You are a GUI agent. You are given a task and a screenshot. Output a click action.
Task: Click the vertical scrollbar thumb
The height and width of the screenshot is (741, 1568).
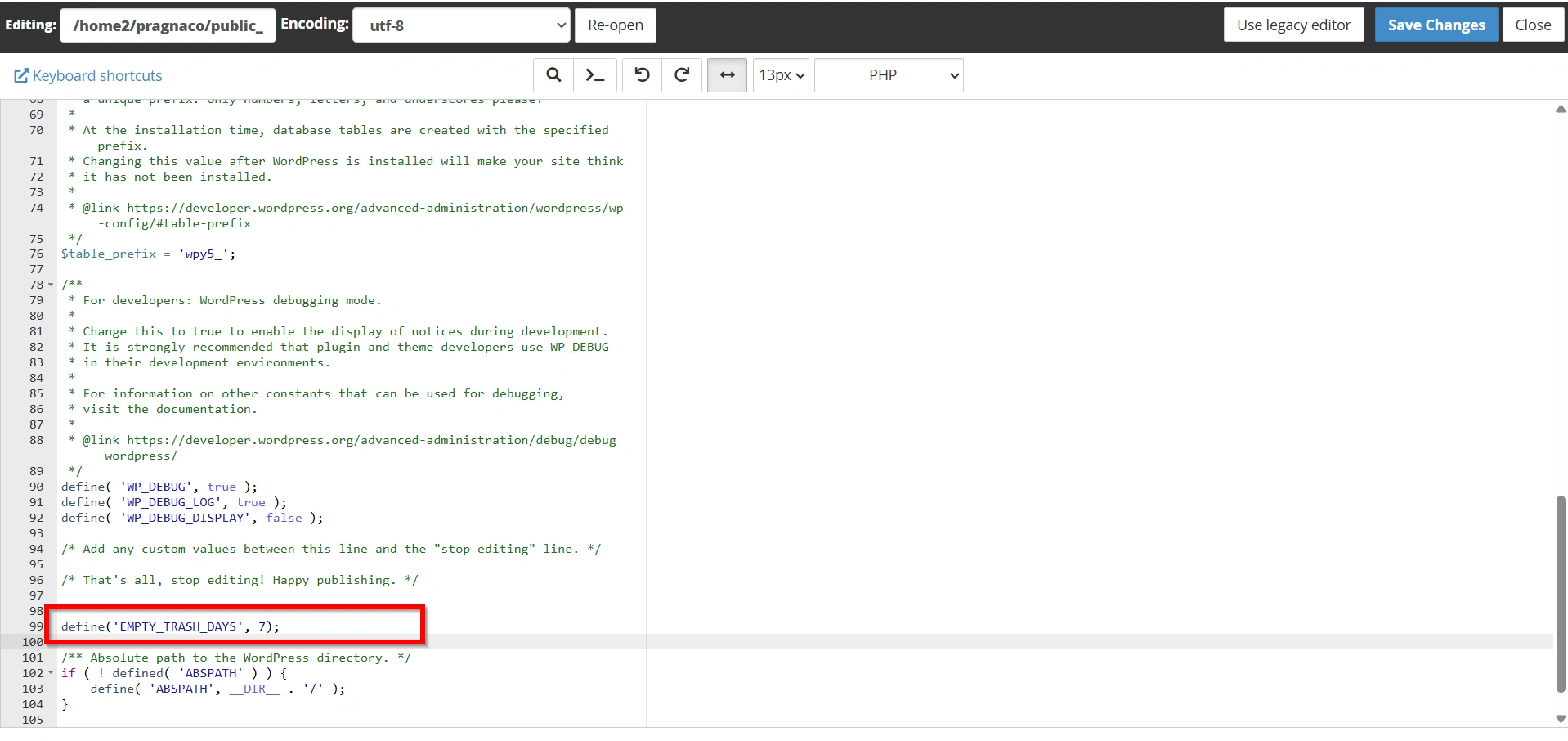point(1561,595)
